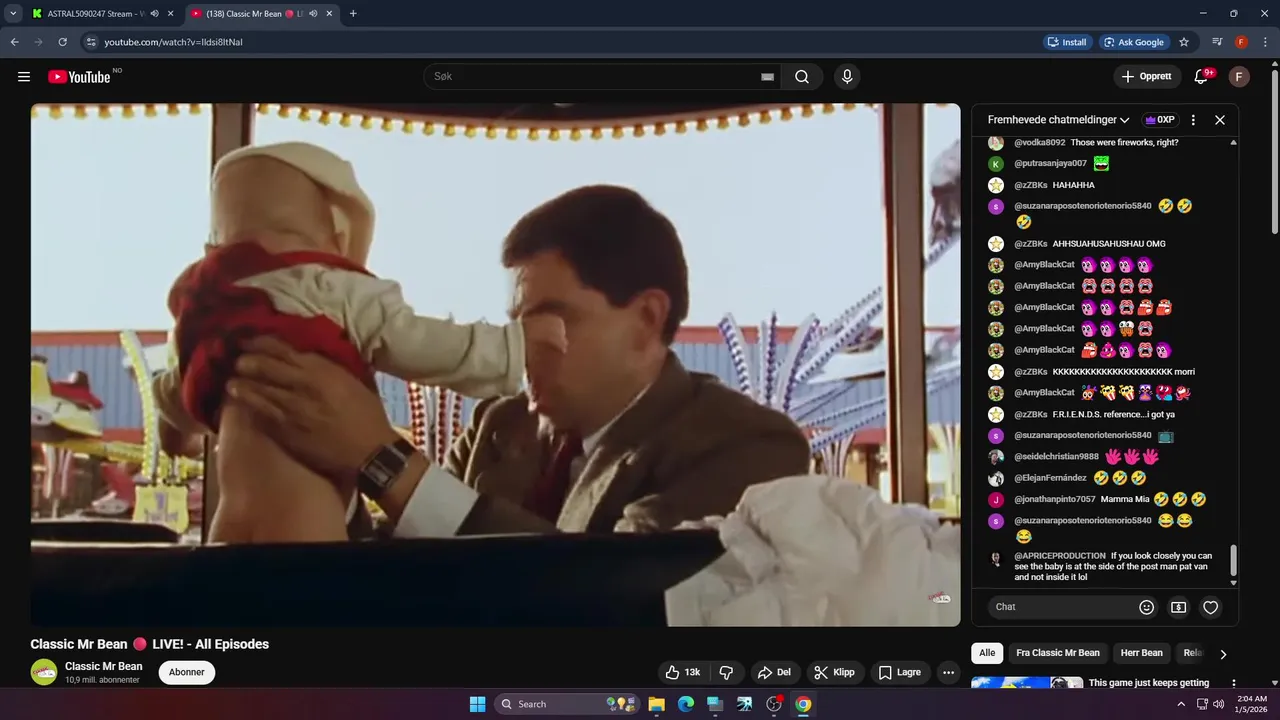Dislike the video with thumbs down
The width and height of the screenshot is (1280, 720).
727,673
